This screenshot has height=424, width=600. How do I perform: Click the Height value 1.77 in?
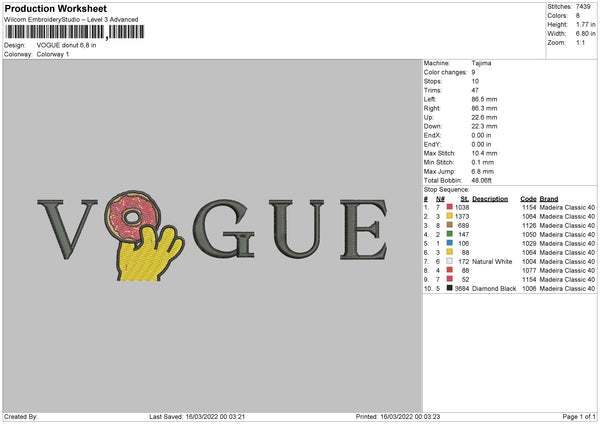tap(585, 24)
